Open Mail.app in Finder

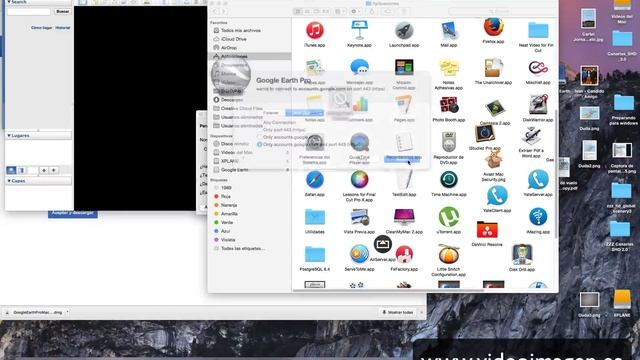coord(449,31)
